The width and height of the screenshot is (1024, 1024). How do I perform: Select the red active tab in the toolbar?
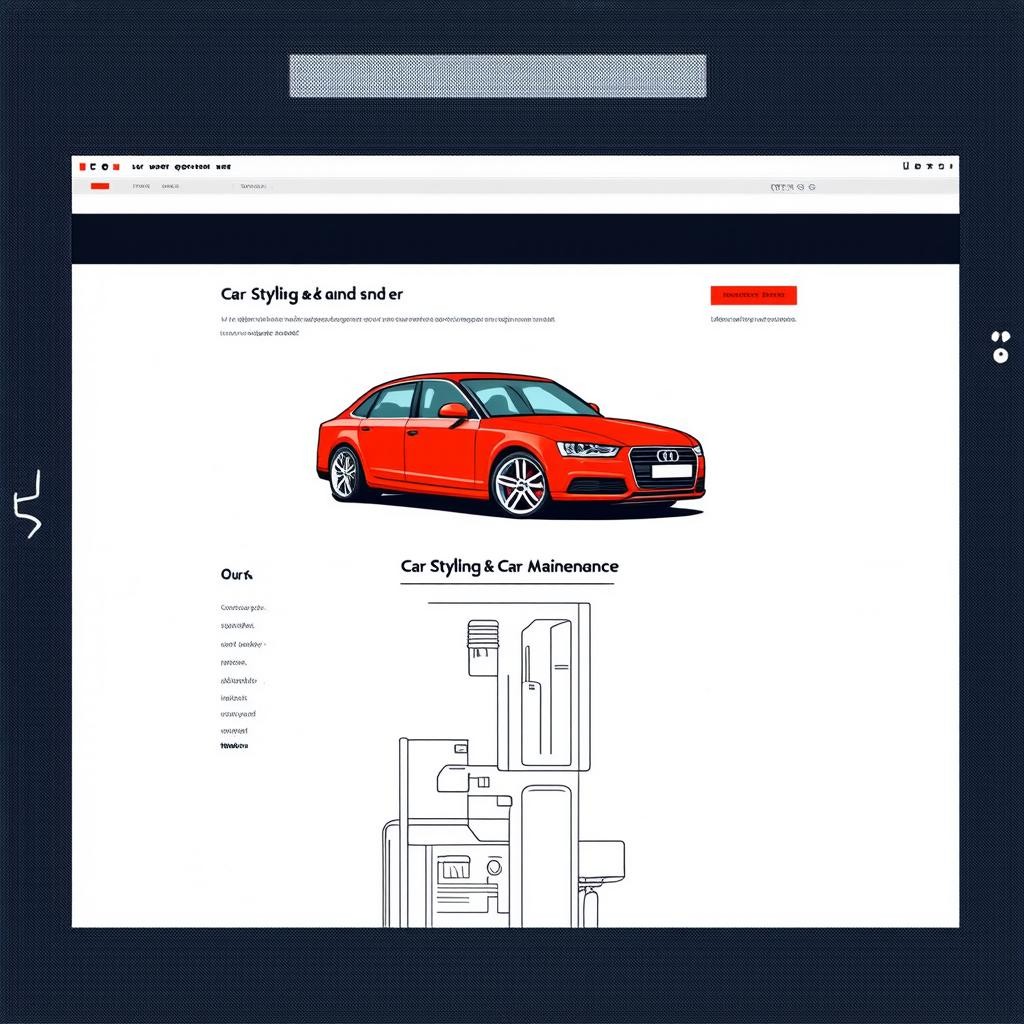pos(99,186)
